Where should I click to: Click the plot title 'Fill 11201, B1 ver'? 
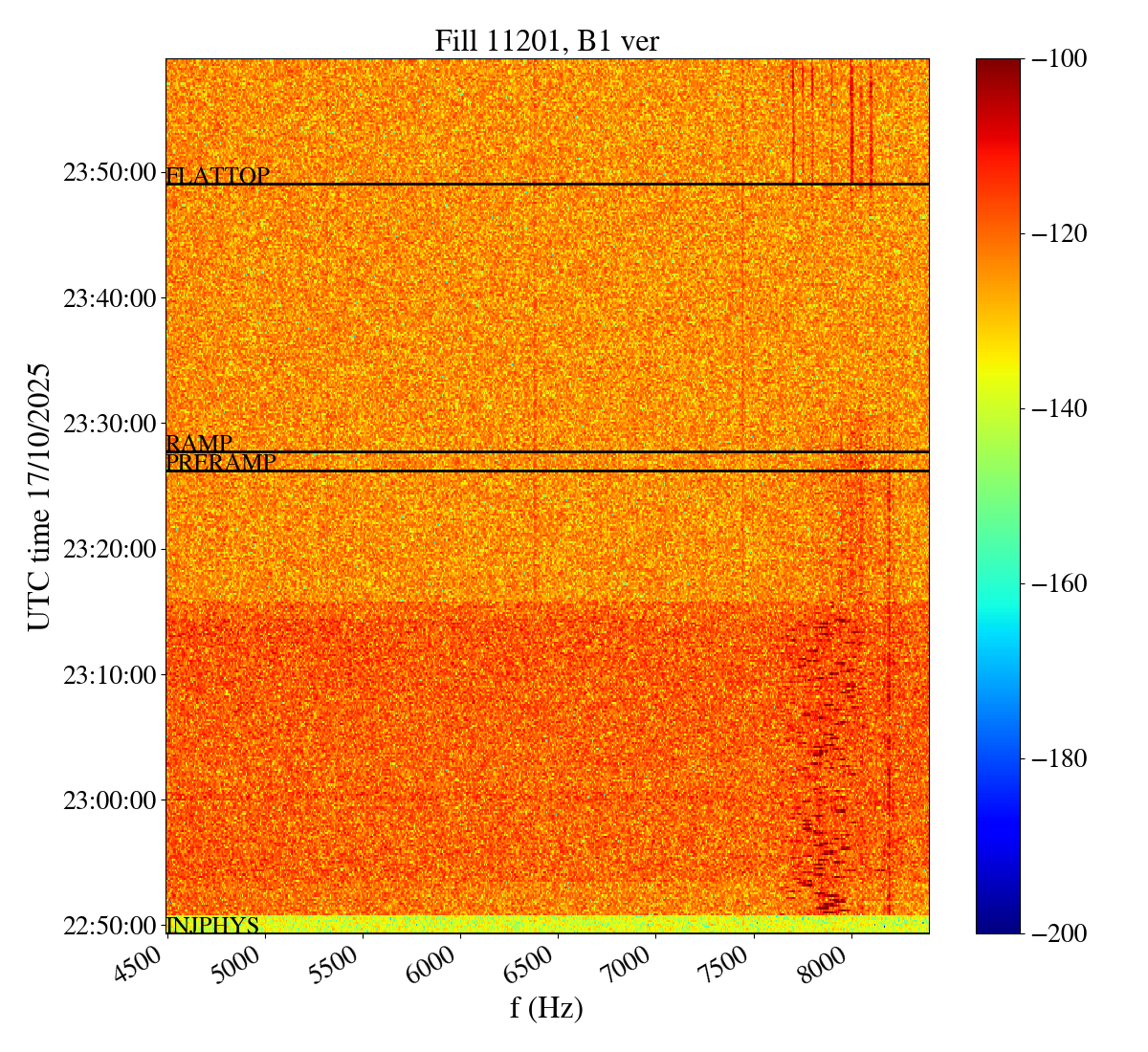click(546, 41)
